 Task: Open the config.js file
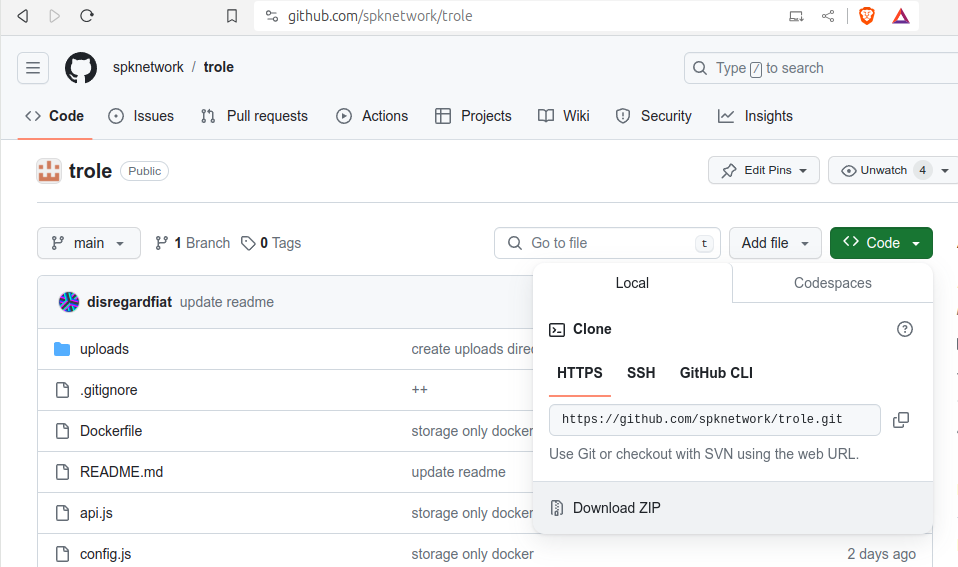105,554
